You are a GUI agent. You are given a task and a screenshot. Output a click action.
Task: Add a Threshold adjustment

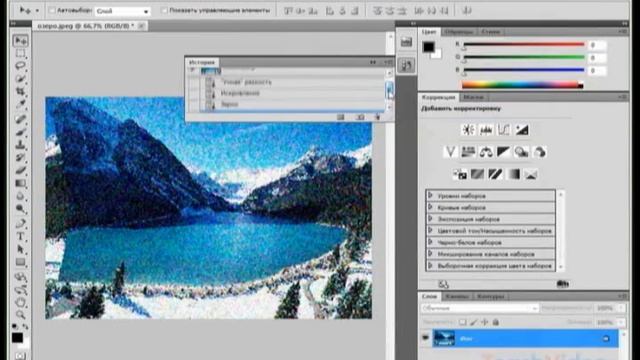[495, 174]
